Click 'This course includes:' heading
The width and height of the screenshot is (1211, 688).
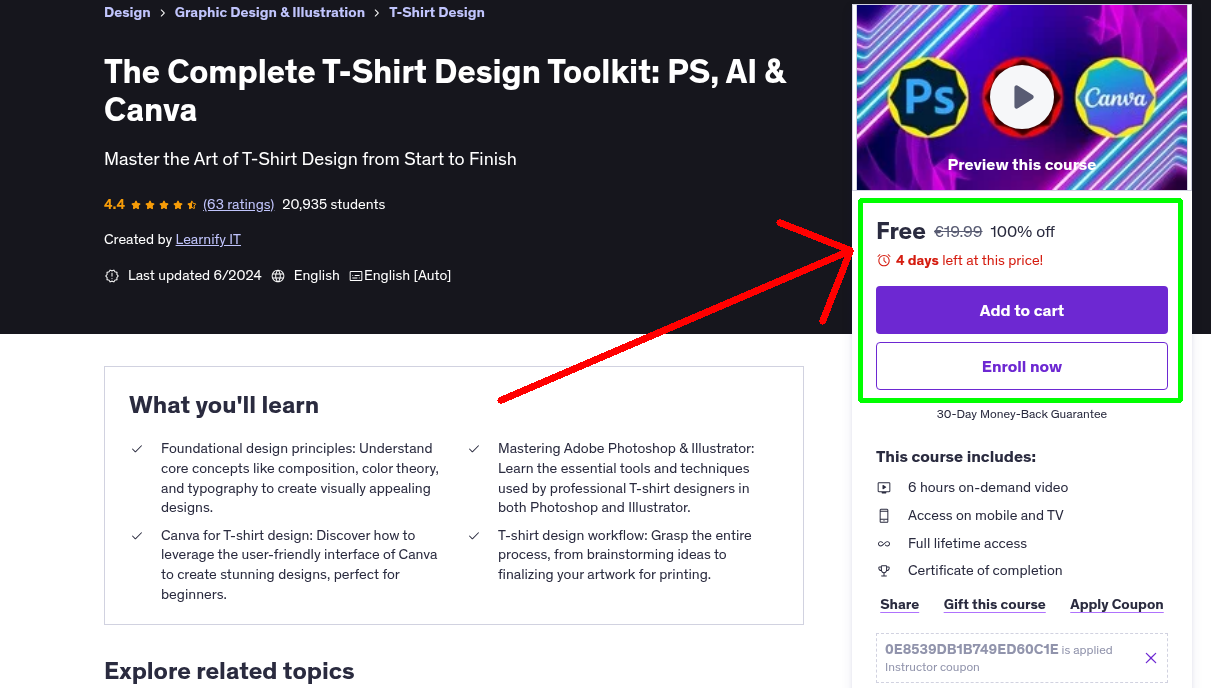click(x=956, y=457)
